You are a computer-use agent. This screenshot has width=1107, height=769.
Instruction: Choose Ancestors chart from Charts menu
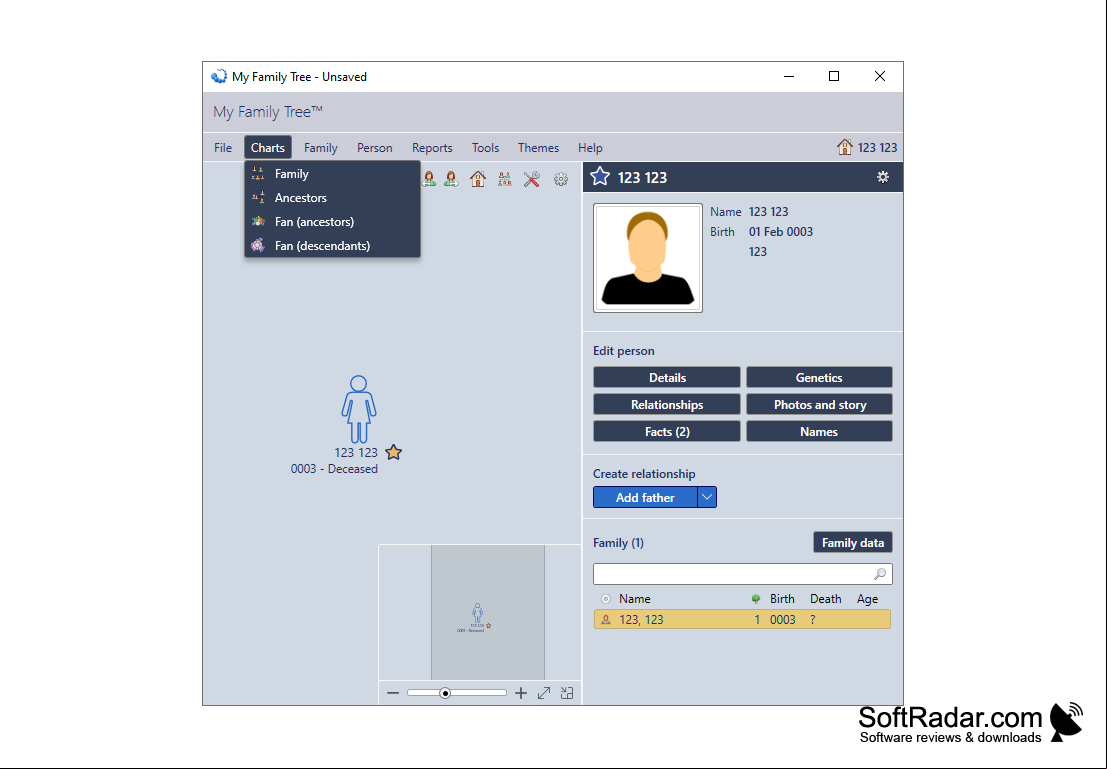click(x=332, y=198)
